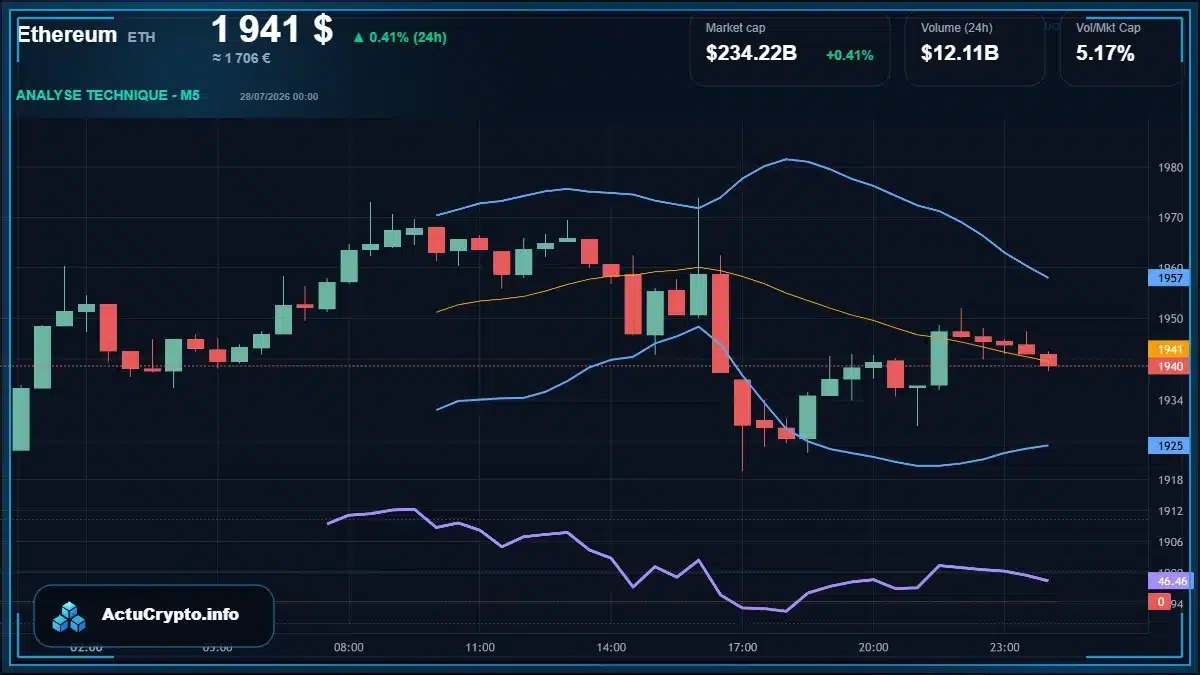This screenshot has width=1200, height=675.
Task: Click the red 1940 current price tag
Action: point(1167,366)
